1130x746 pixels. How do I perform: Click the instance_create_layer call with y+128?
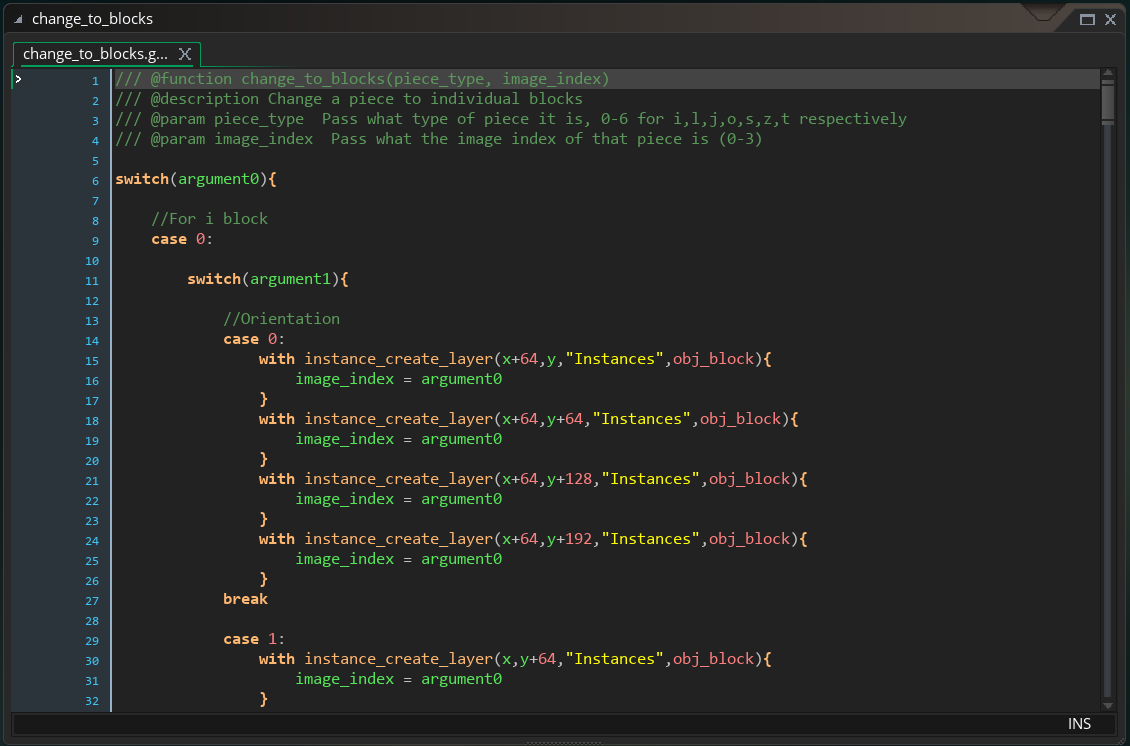(x=533, y=479)
